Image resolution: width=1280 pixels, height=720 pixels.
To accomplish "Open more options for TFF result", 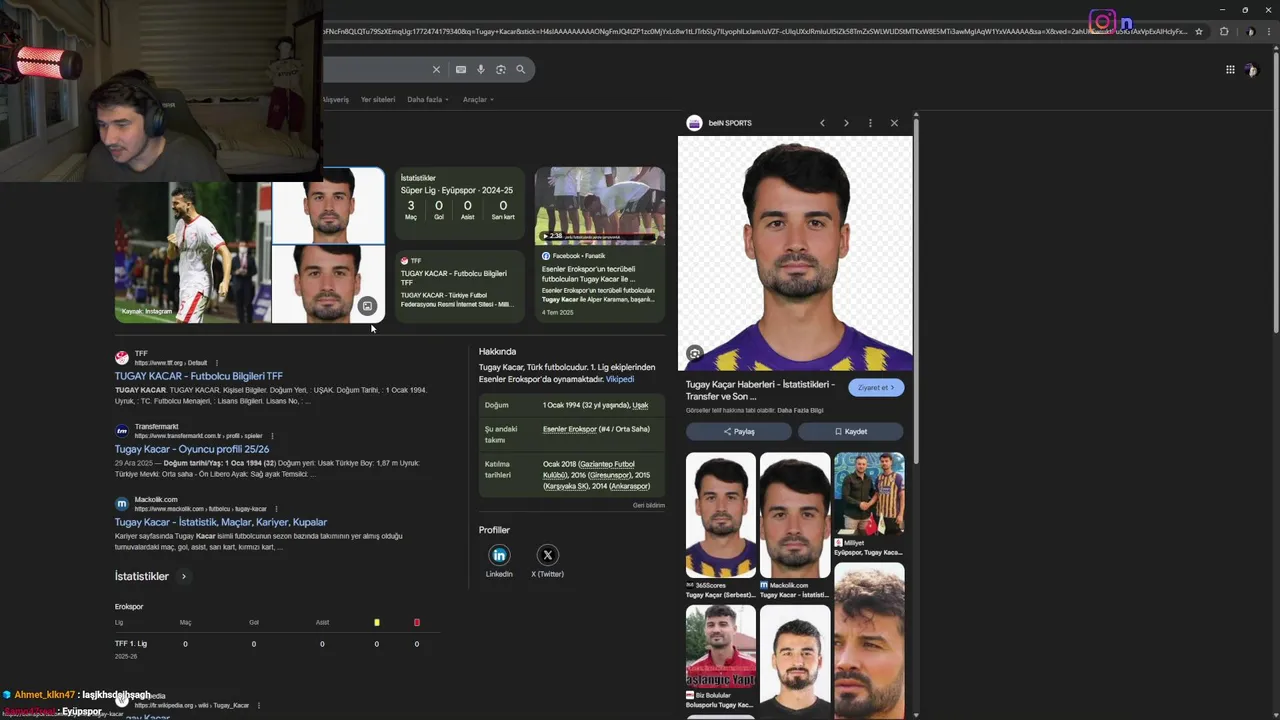I will (216, 363).
